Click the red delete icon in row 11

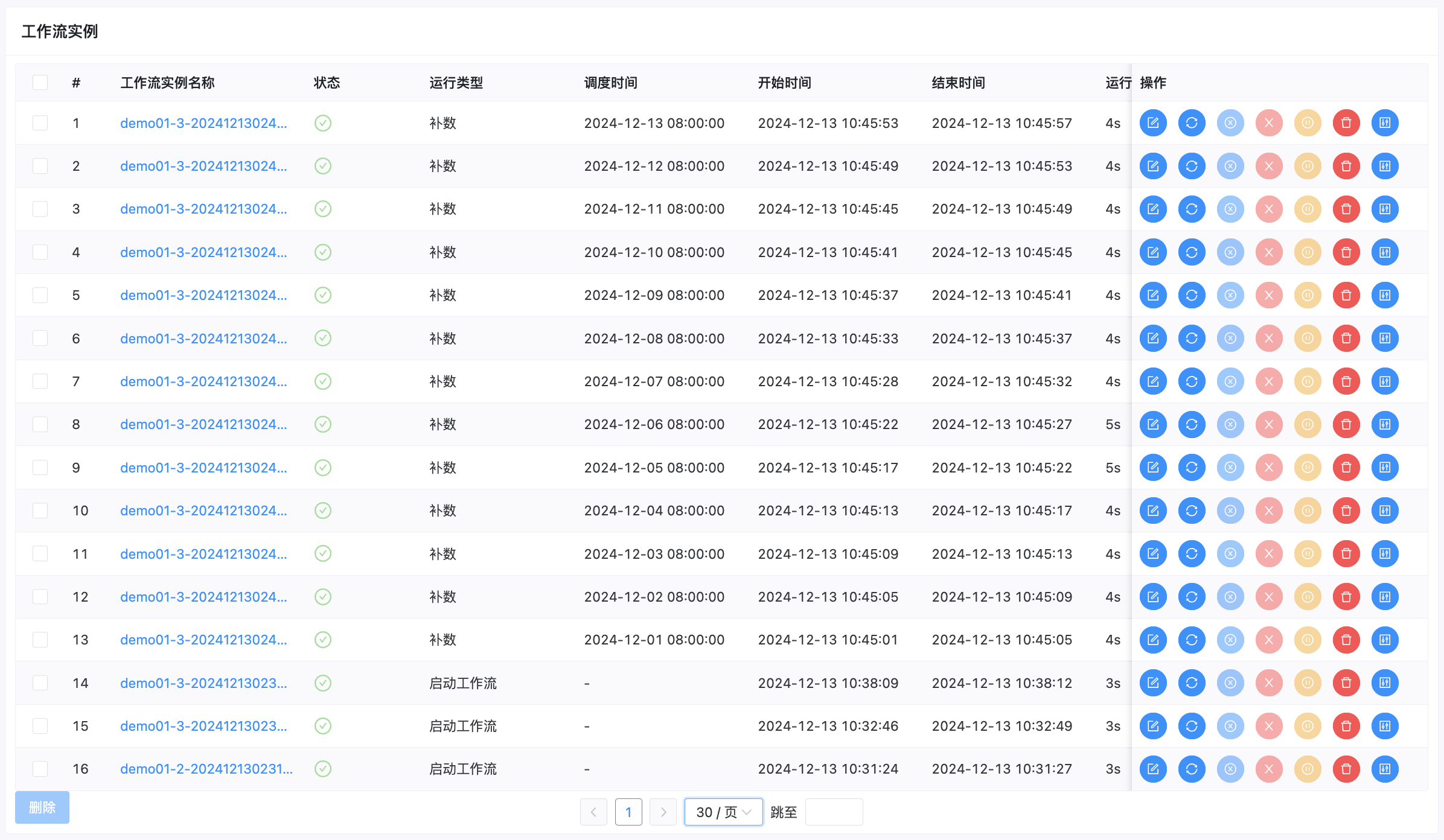pos(1346,553)
